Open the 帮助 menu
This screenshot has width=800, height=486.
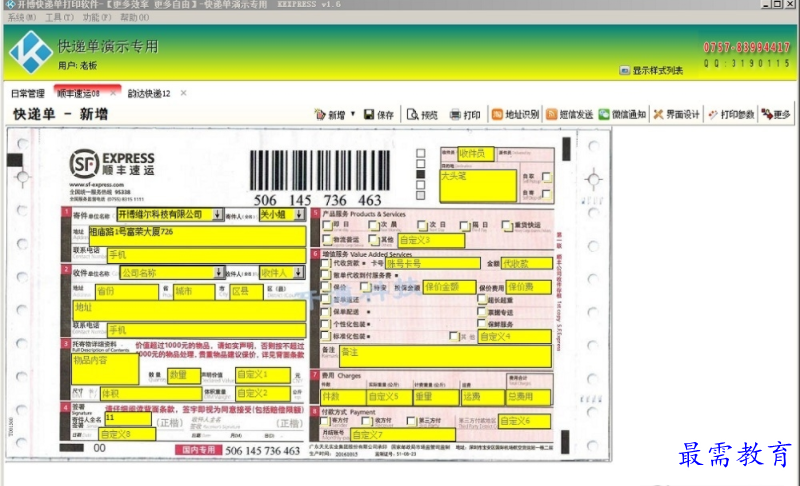[x=135, y=17]
